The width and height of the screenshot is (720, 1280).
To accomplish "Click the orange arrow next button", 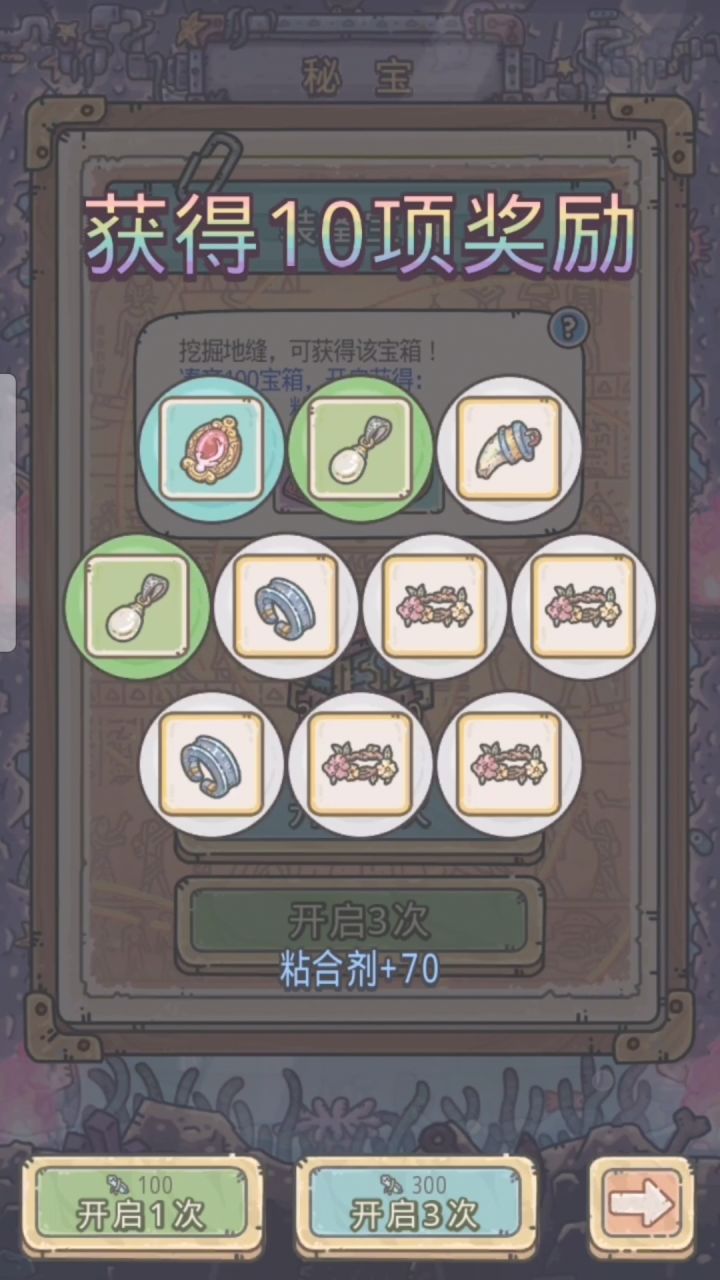I will [x=641, y=1206].
